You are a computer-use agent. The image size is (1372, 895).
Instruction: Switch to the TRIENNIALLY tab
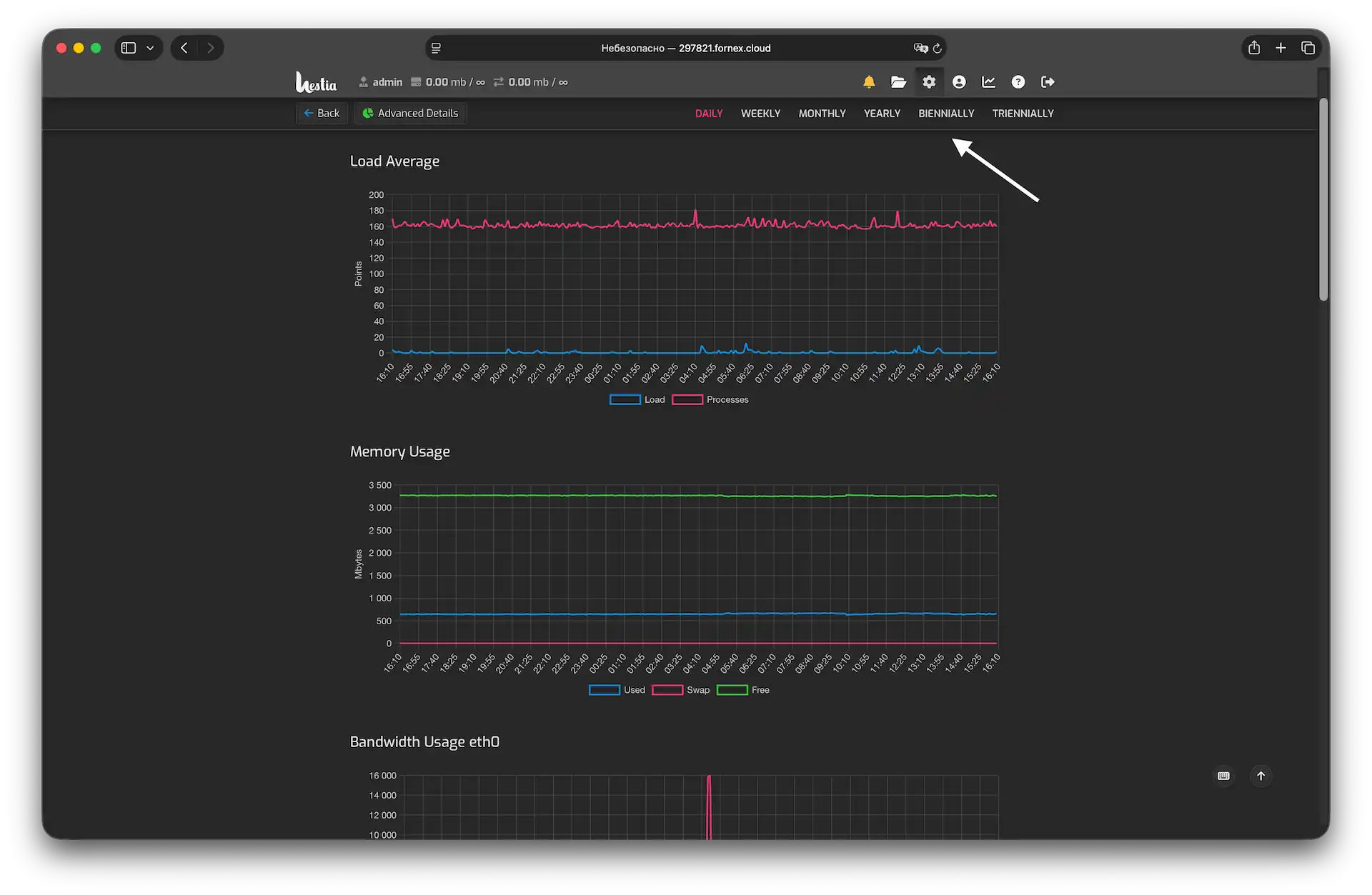pos(1023,114)
